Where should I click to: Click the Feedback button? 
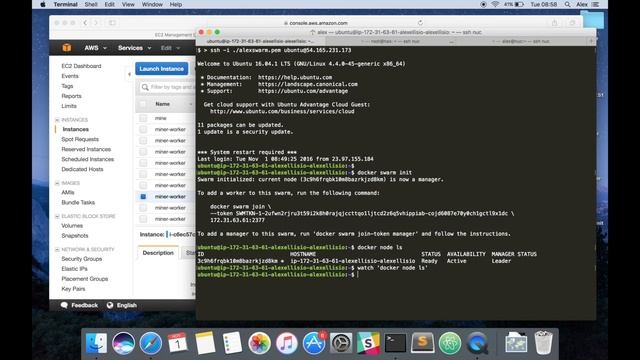pyautogui.click(x=80, y=305)
